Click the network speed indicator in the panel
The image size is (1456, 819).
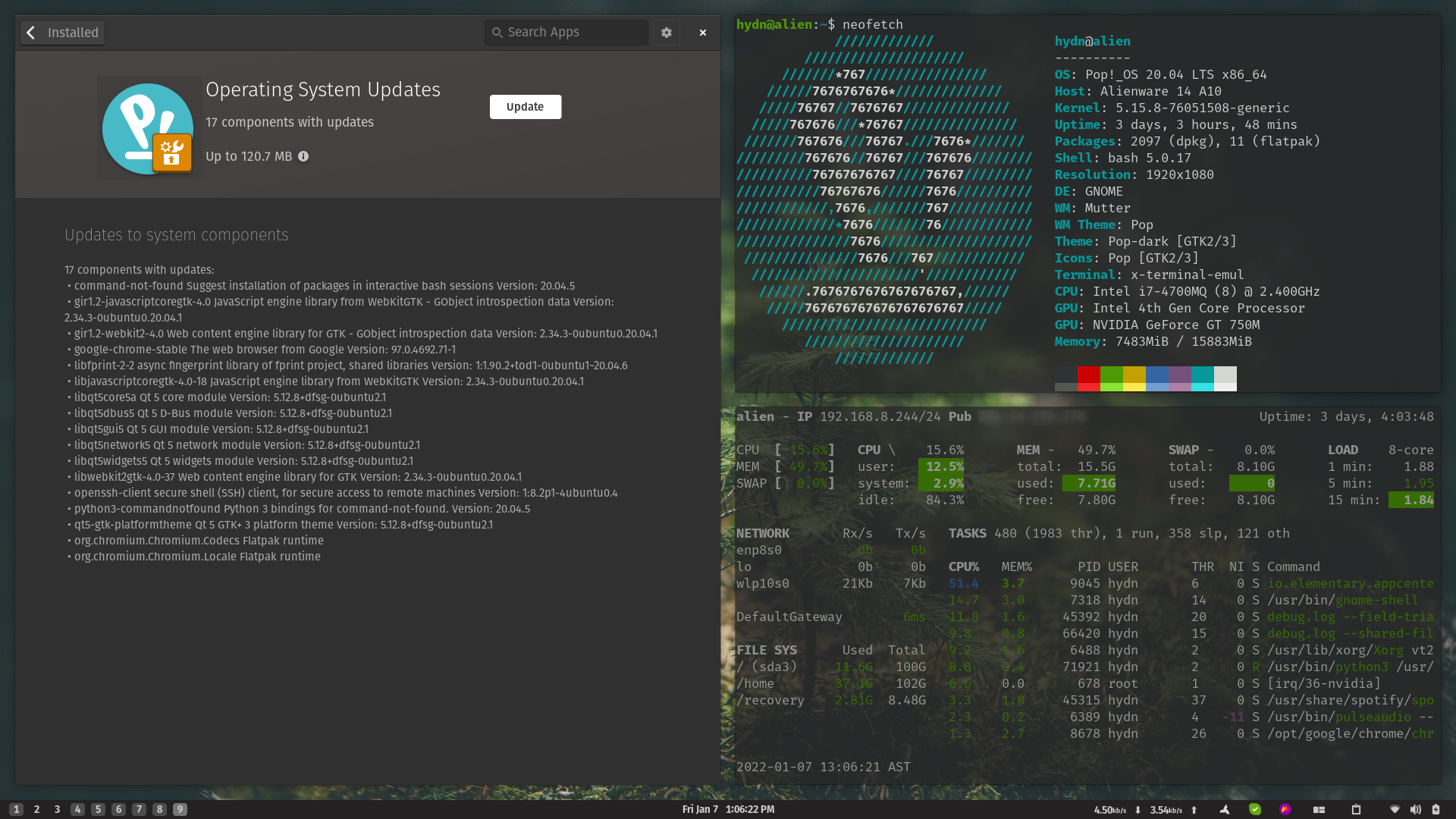[1145, 809]
